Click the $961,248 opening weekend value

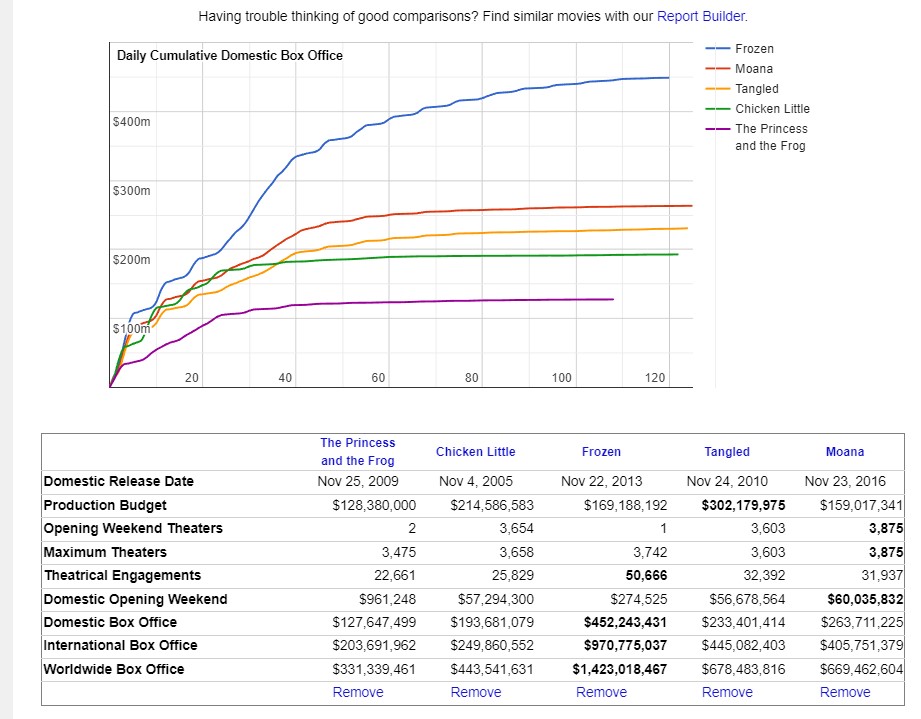388,599
